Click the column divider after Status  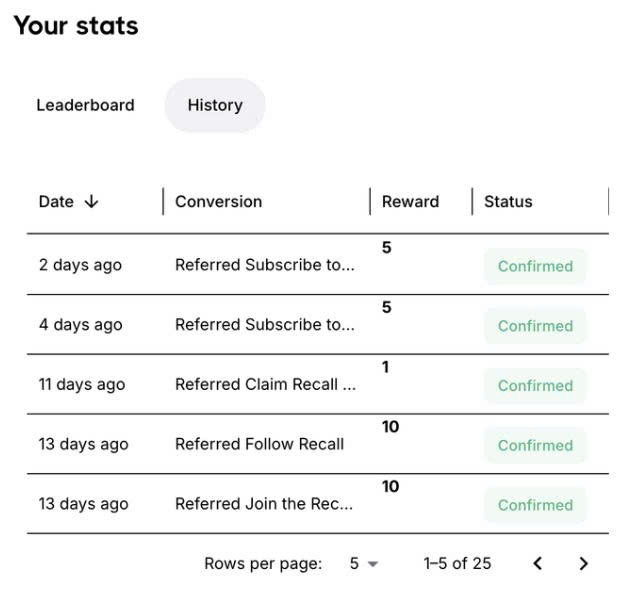(608, 201)
